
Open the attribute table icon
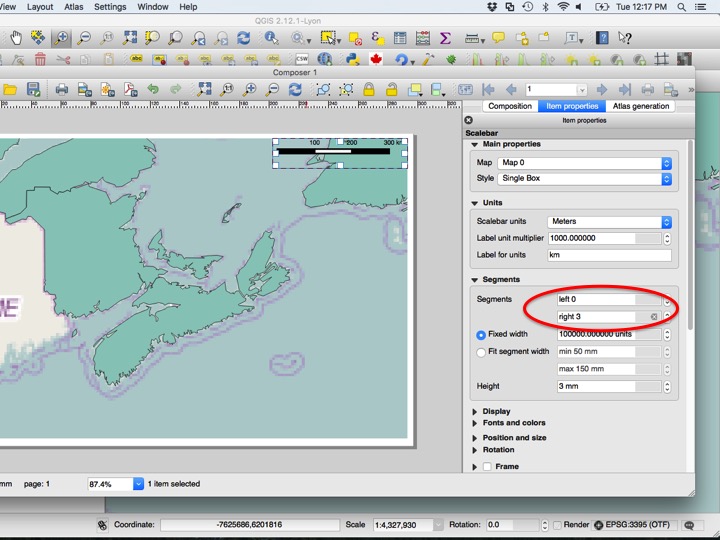400,38
